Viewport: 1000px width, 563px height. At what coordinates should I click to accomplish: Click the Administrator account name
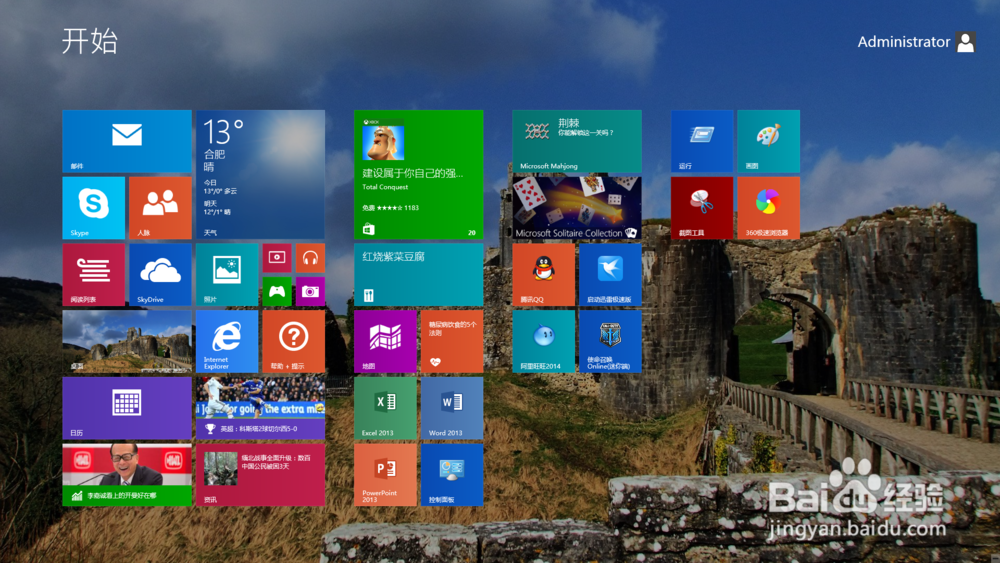coord(904,42)
